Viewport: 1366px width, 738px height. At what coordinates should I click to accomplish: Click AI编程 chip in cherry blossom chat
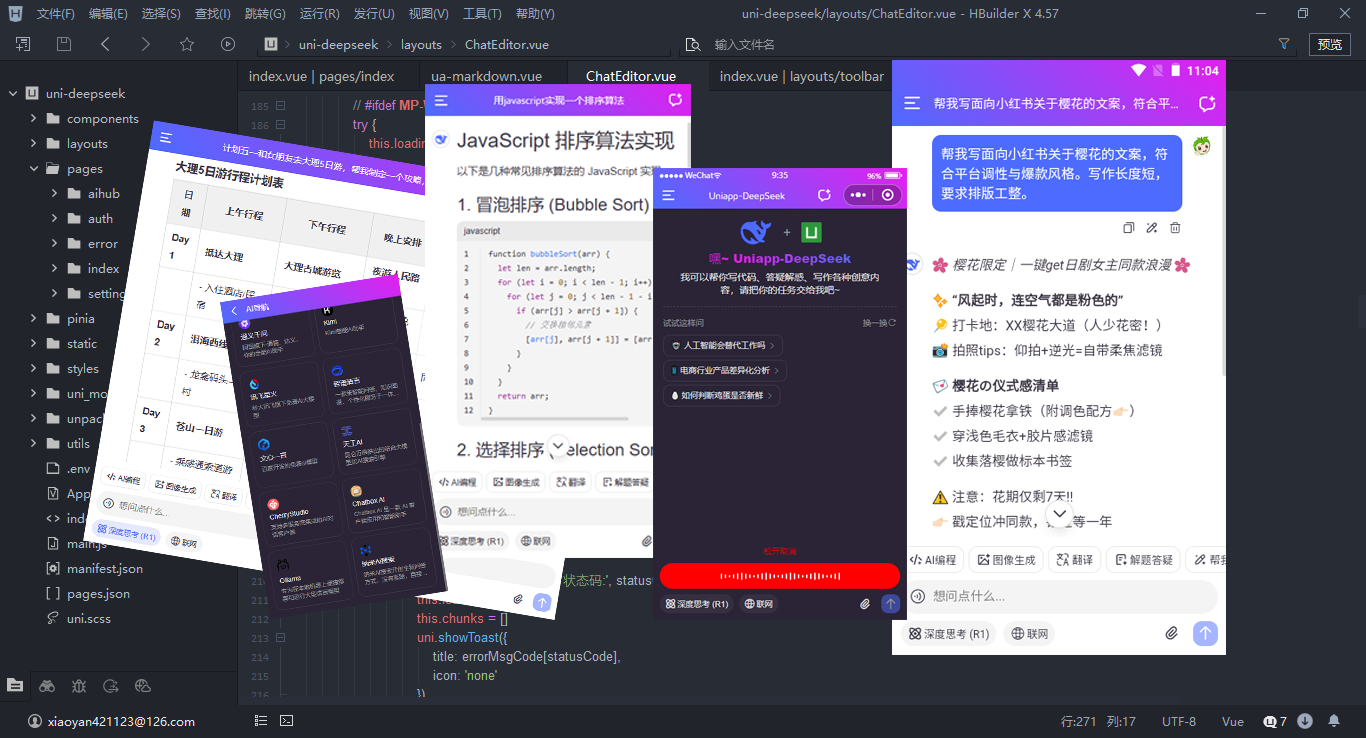tap(932, 560)
